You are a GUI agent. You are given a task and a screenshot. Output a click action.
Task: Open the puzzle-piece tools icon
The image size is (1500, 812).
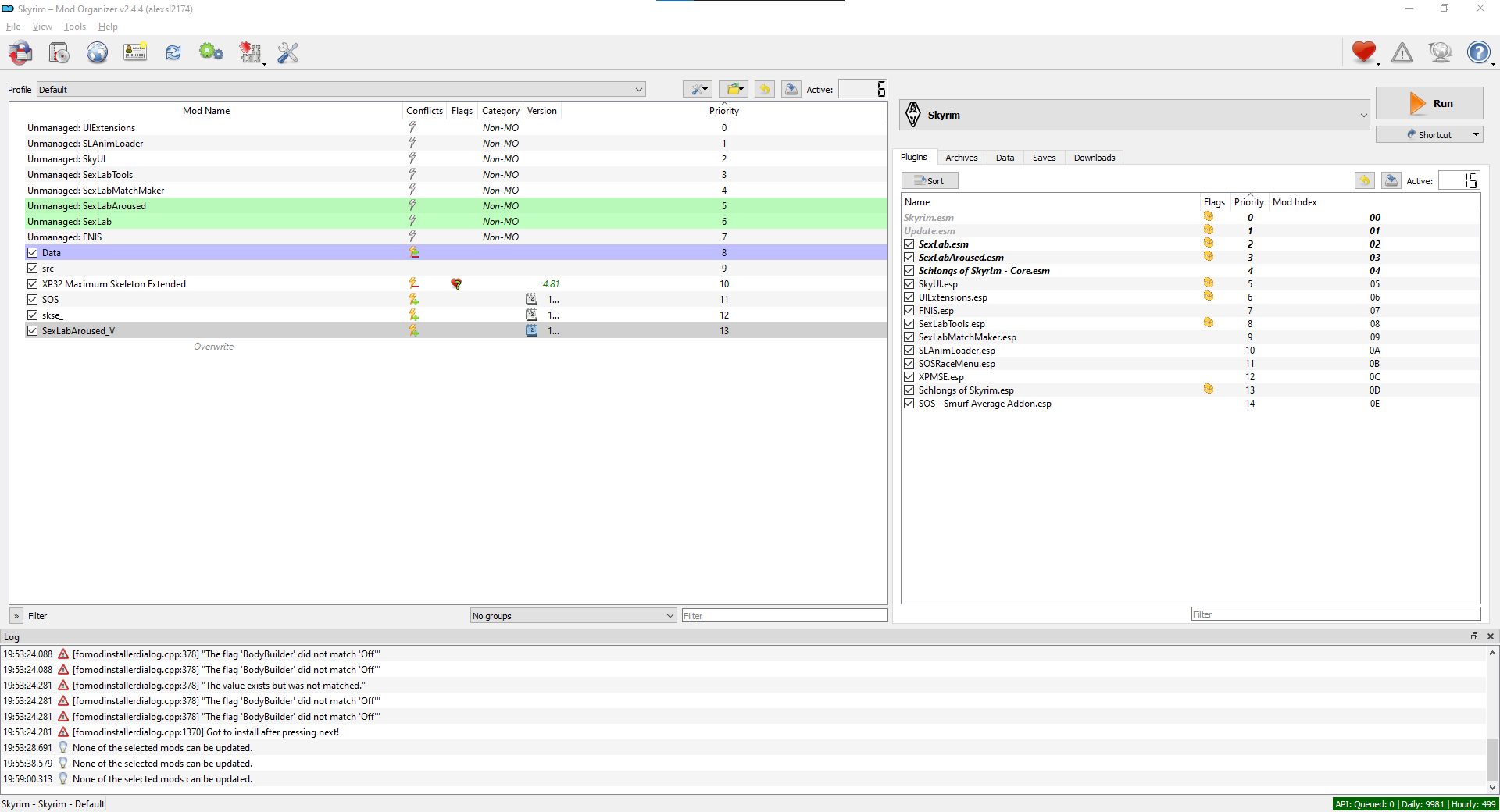click(250, 52)
